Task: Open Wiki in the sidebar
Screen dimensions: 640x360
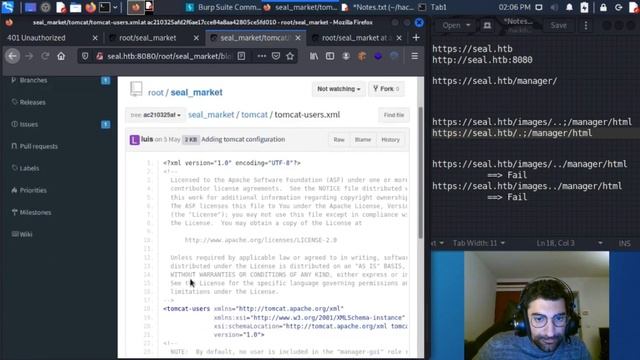Action: coord(25,234)
